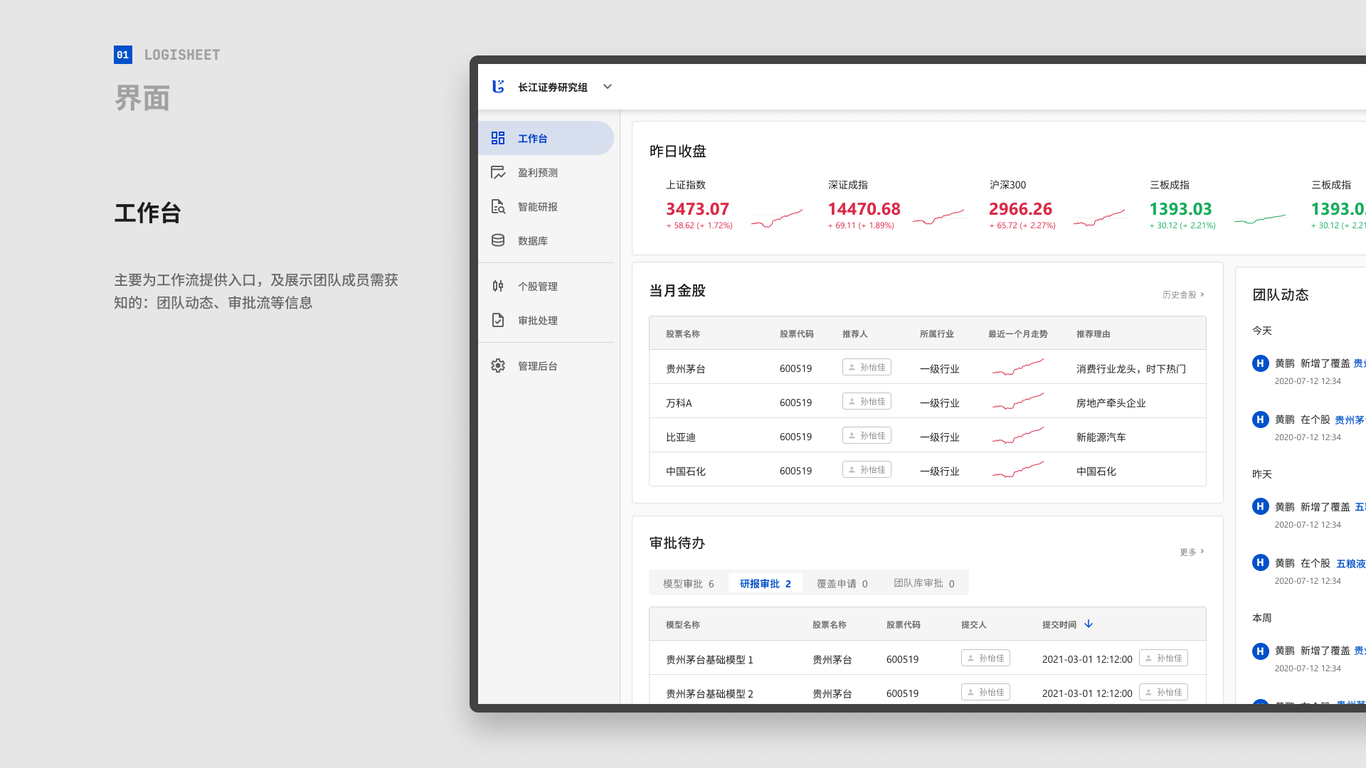Image resolution: width=1366 pixels, height=768 pixels.
Task: Open the 历史金股 link
Action: coord(1183,295)
